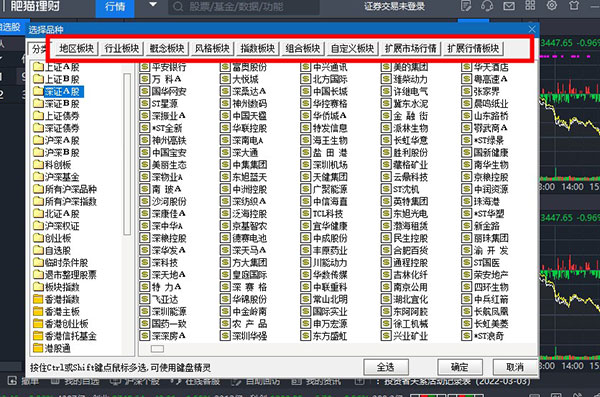
Task: Open customer service headset icon
Action: [487, 6]
